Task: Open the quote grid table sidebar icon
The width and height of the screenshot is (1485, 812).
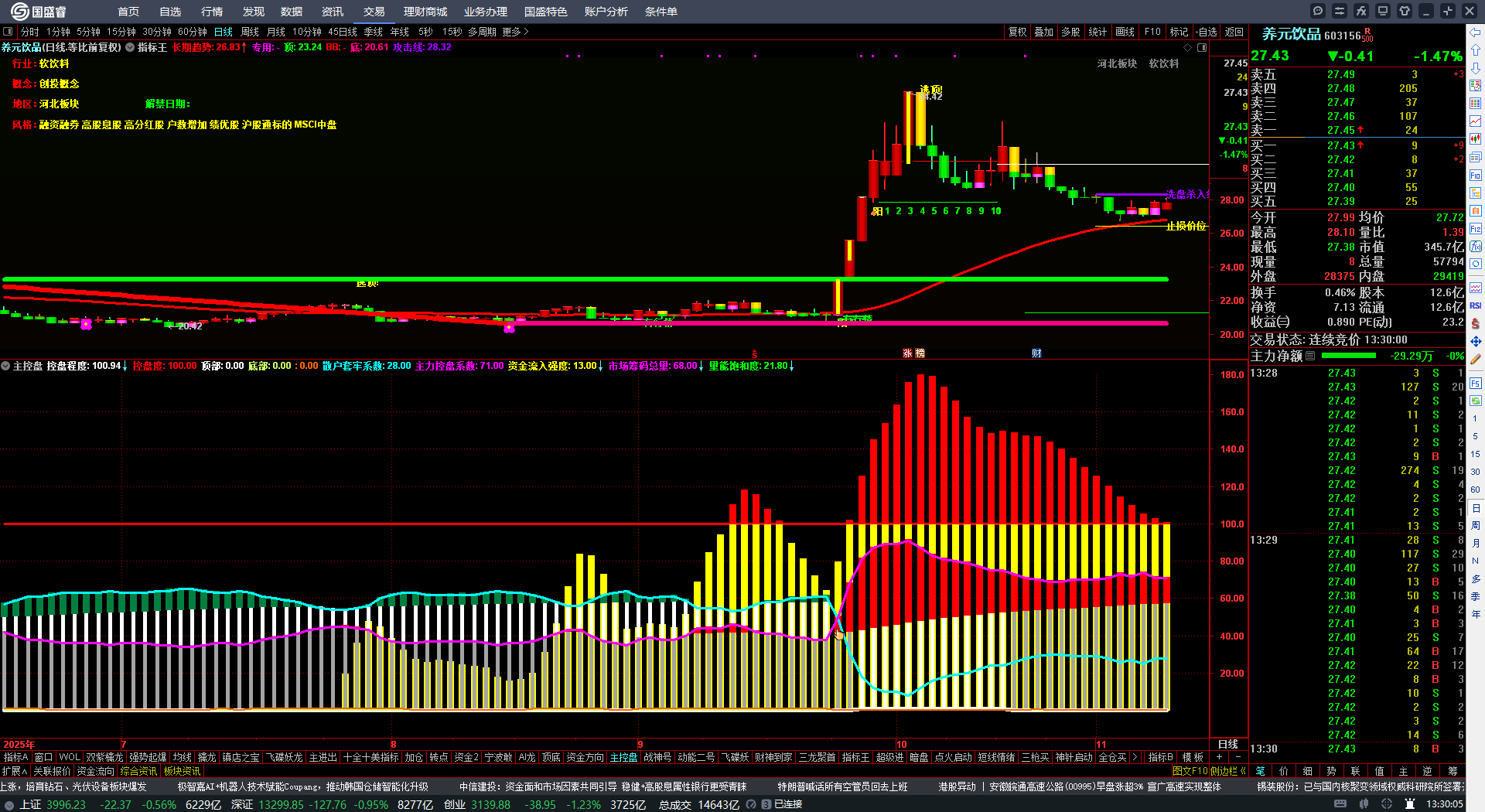Action: click(1476, 104)
